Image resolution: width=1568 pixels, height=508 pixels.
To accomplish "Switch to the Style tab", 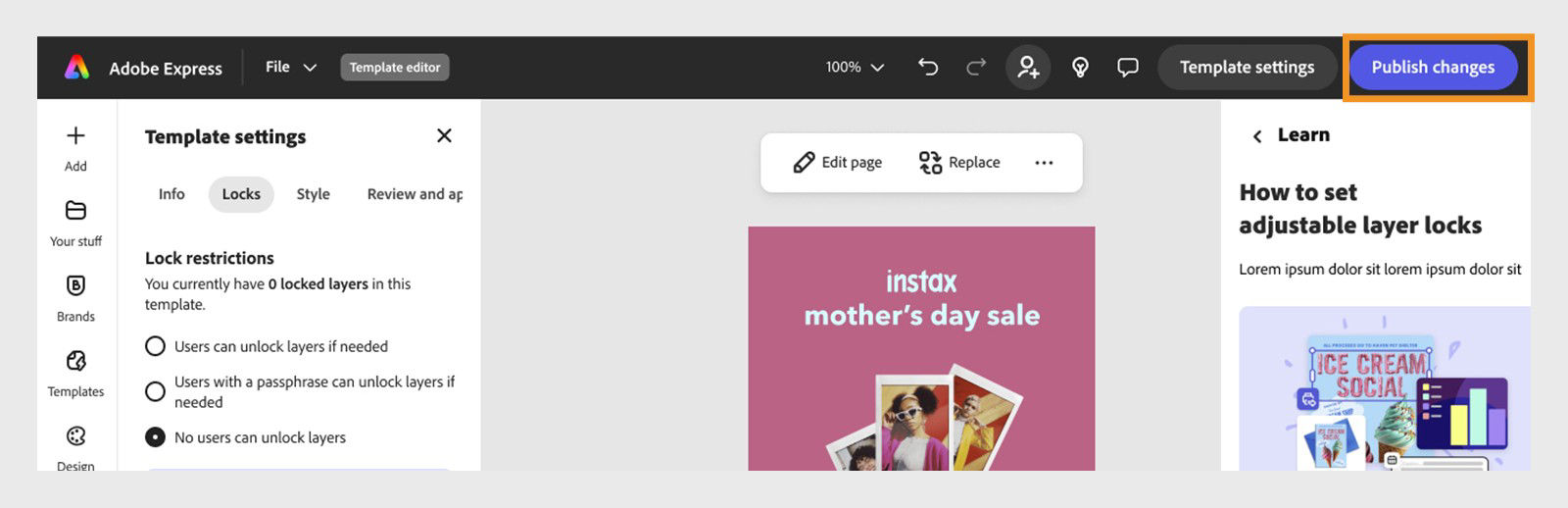I will [313, 194].
